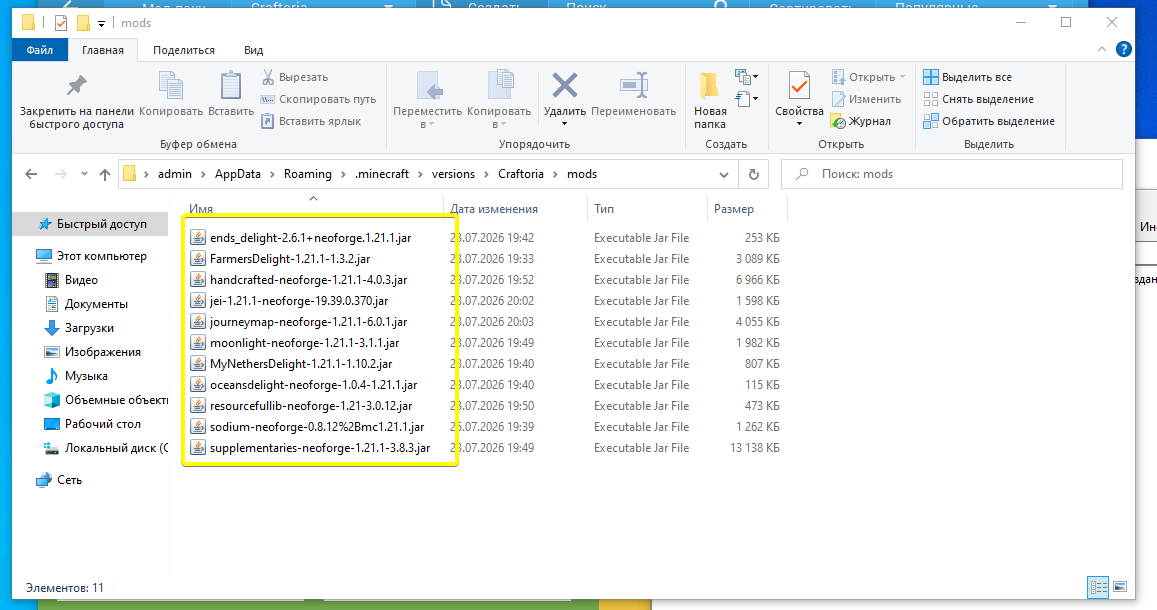This screenshot has width=1157, height=610.
Task: Open the Файл tab
Action: [40, 50]
